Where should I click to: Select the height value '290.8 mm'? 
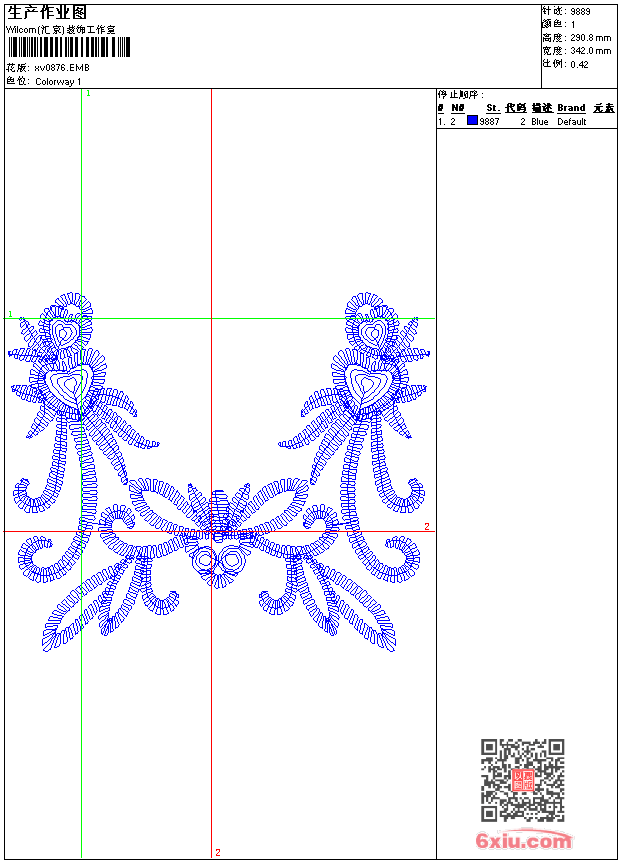click(x=590, y=38)
